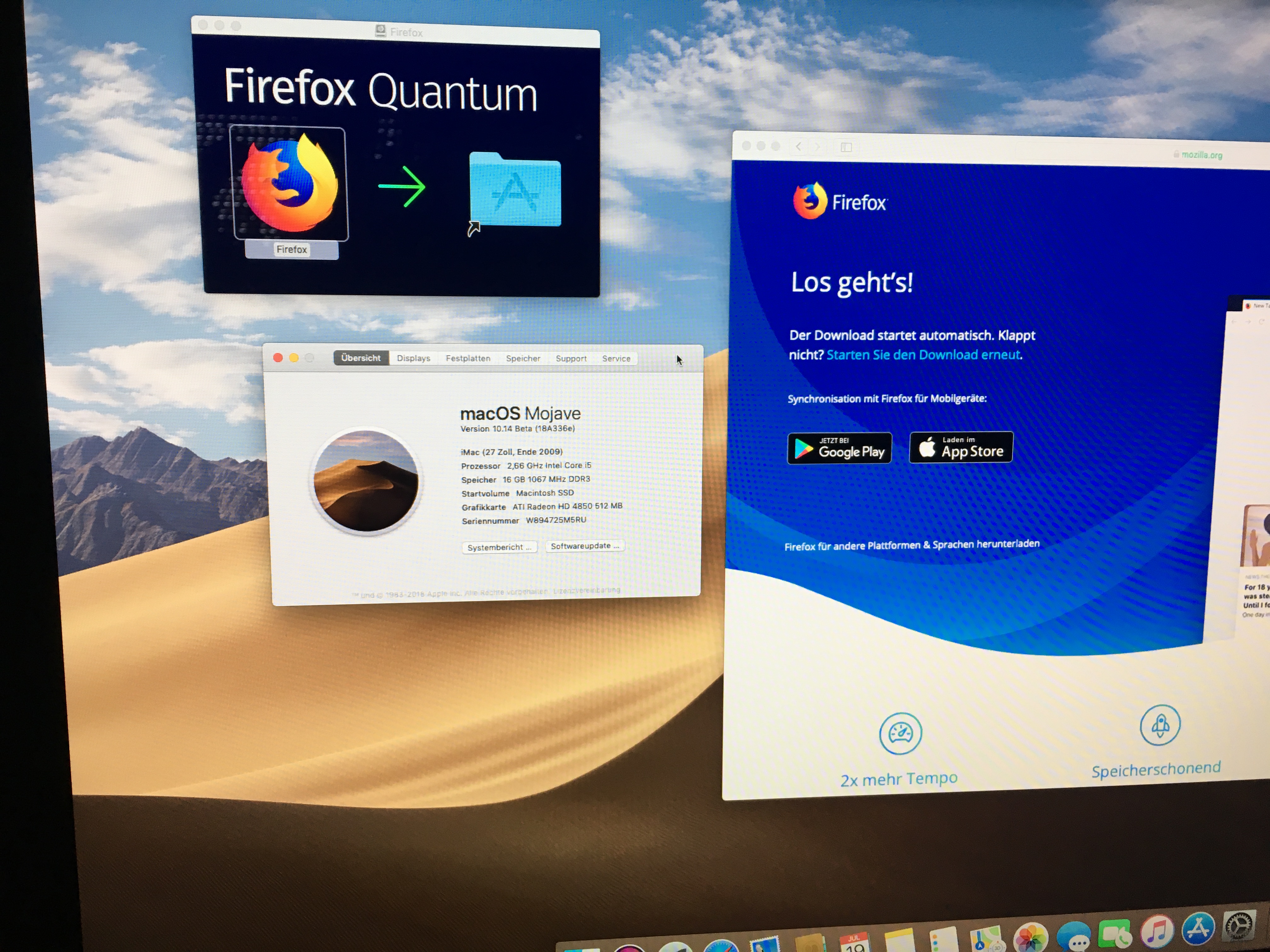
Task: Open FaceTime from the dock
Action: pyautogui.click(x=1114, y=934)
